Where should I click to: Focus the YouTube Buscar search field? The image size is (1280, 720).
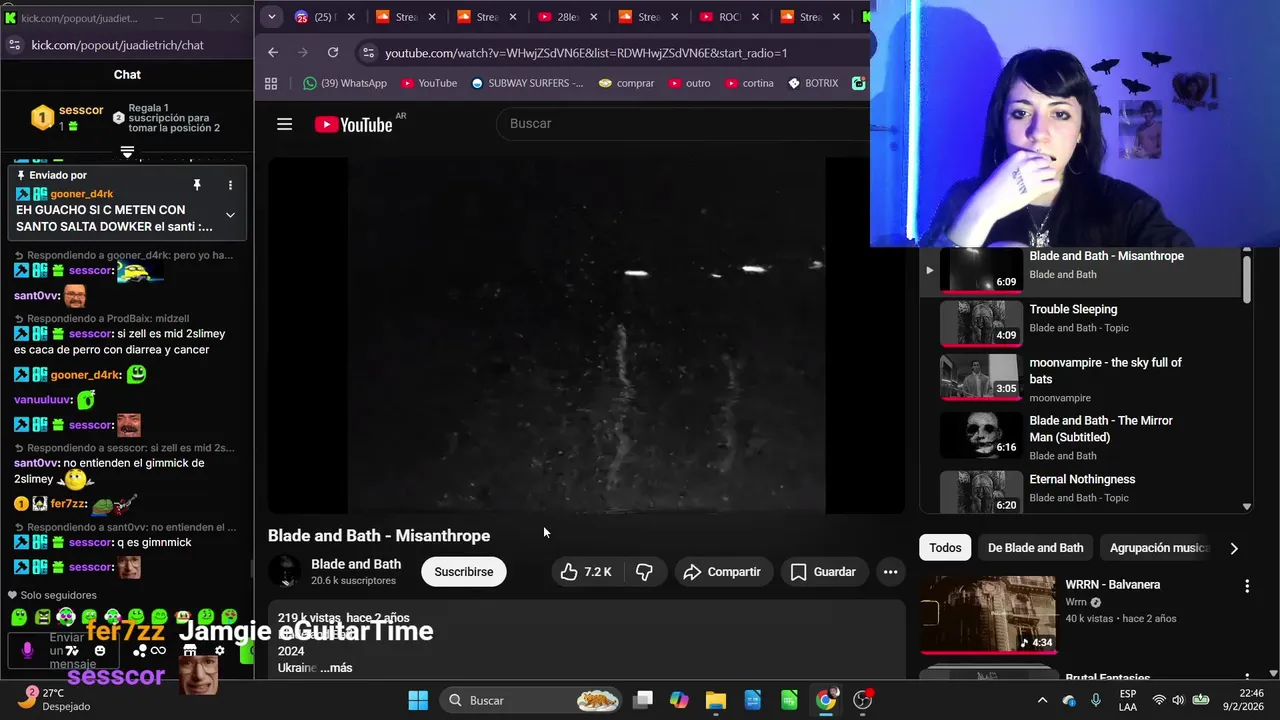(x=684, y=123)
